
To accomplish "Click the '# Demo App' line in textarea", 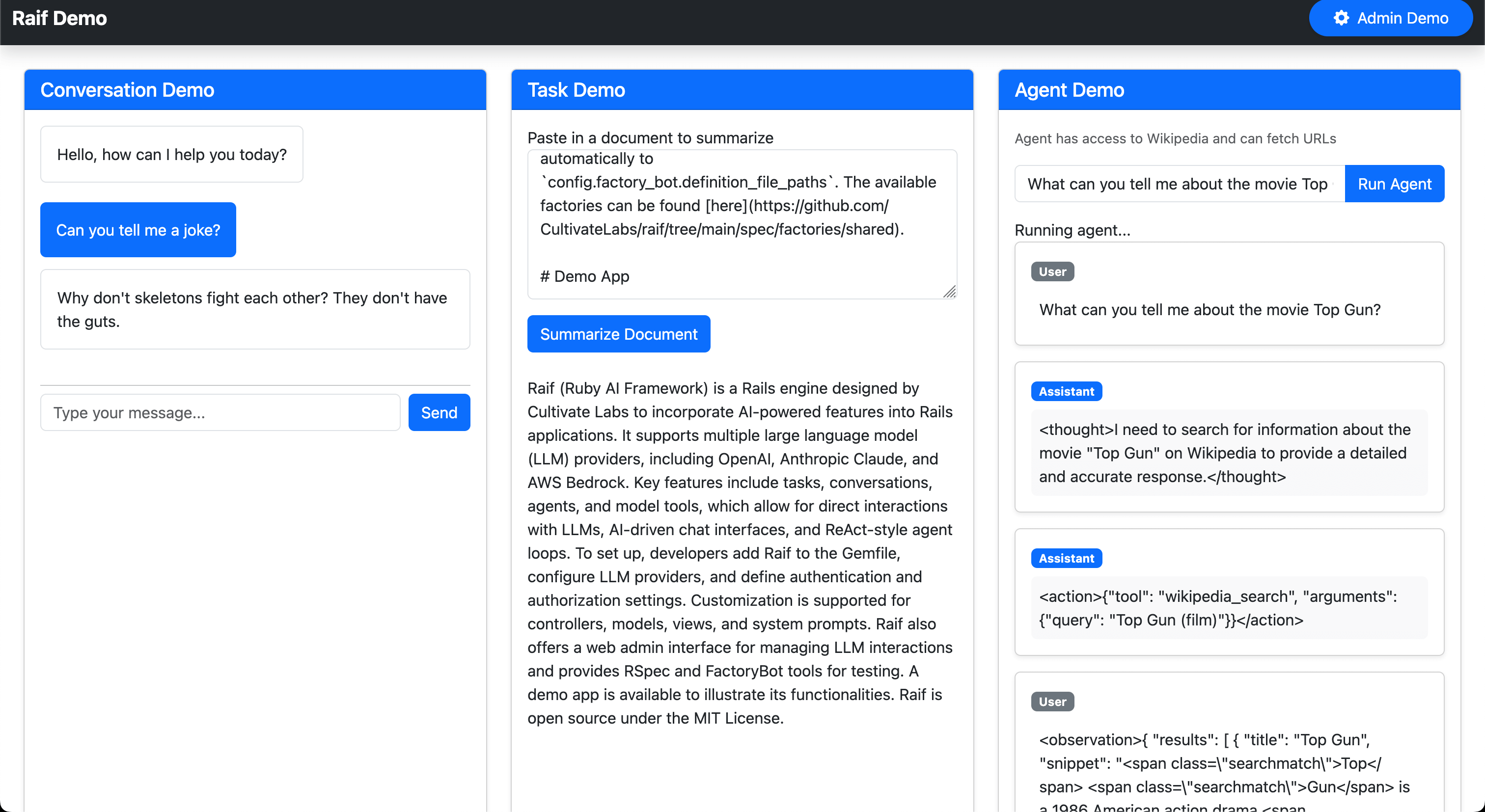I will click(x=584, y=276).
